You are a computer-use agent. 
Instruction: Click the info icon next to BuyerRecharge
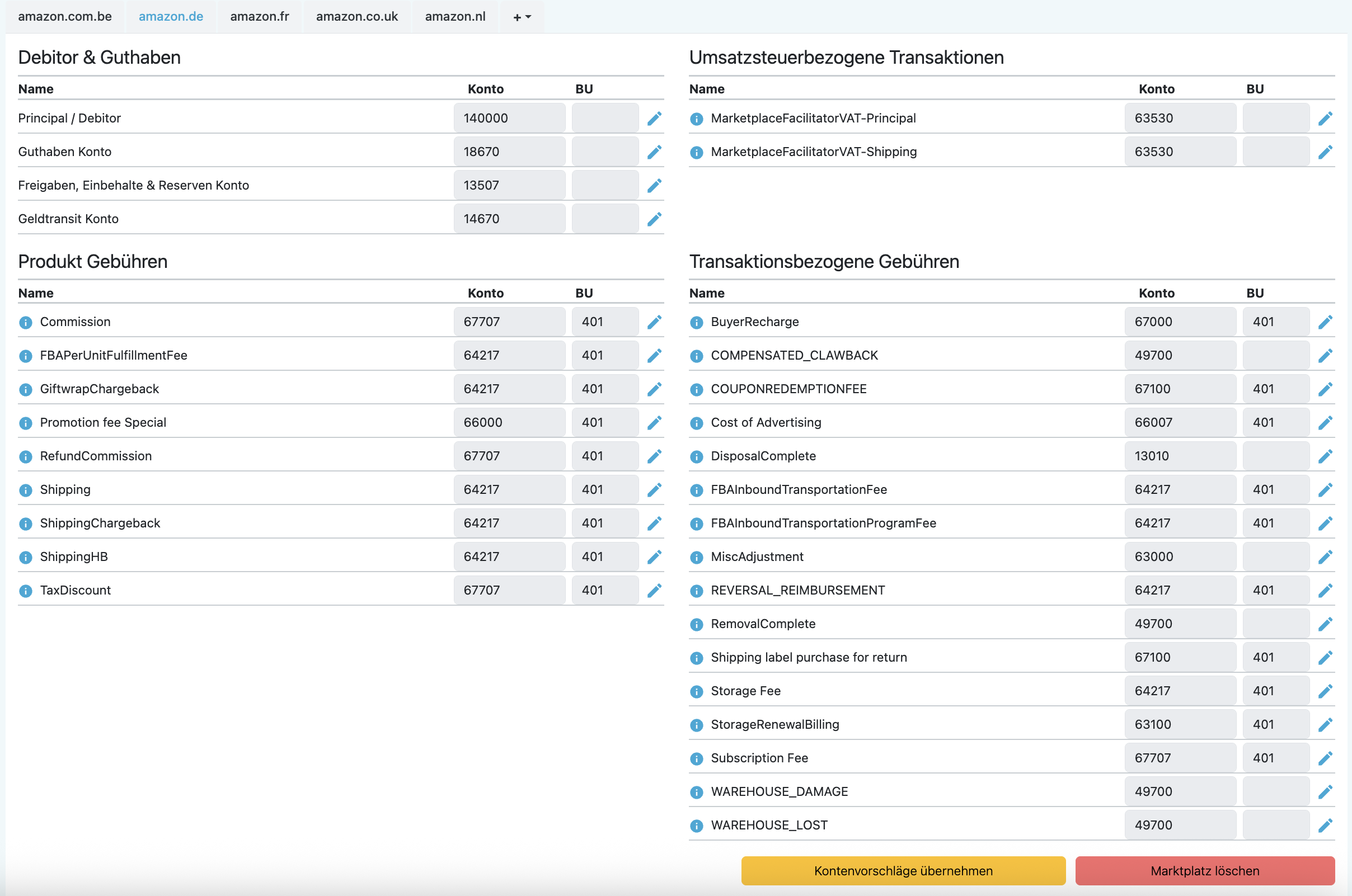[x=696, y=323]
